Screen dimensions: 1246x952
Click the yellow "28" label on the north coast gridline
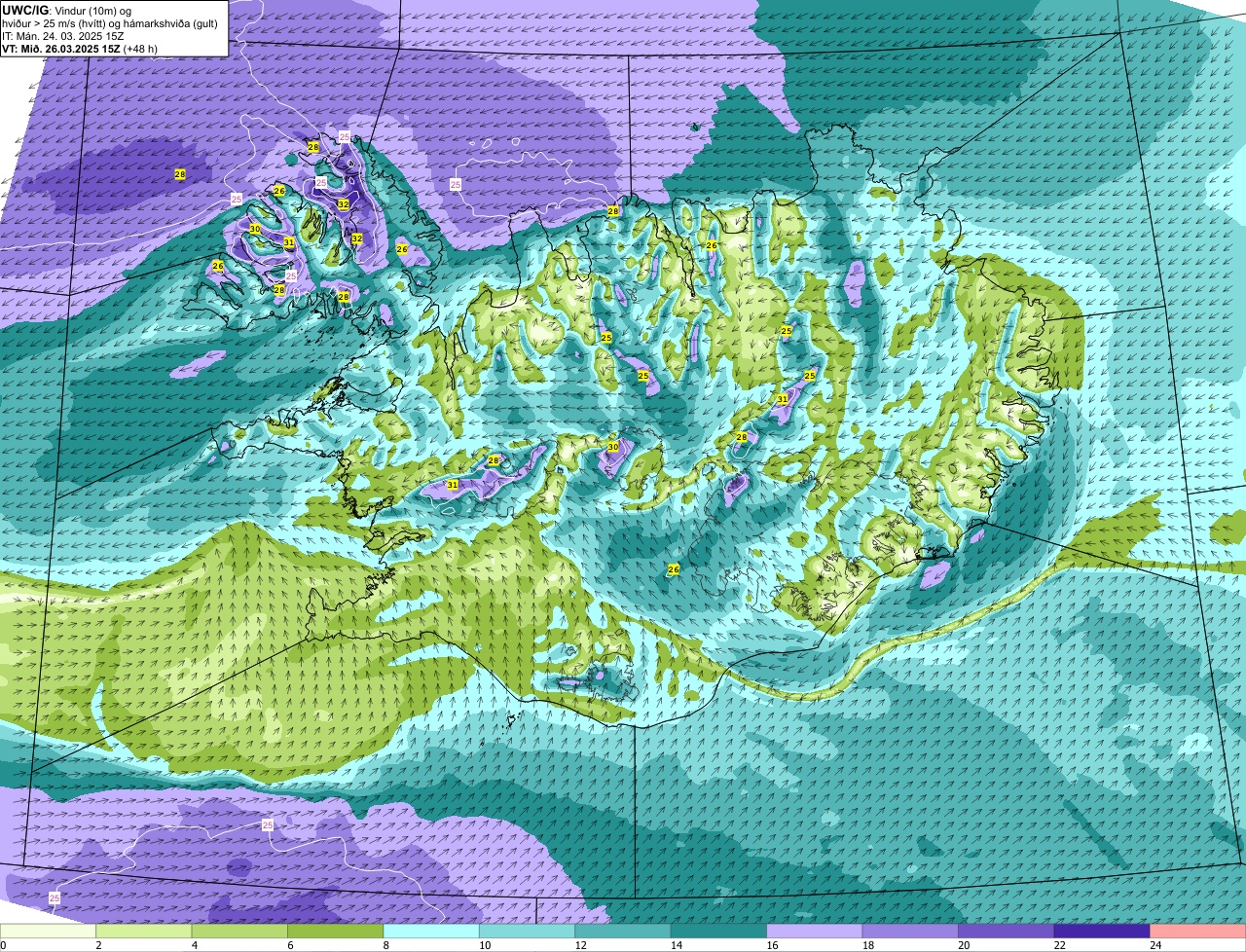click(x=613, y=211)
